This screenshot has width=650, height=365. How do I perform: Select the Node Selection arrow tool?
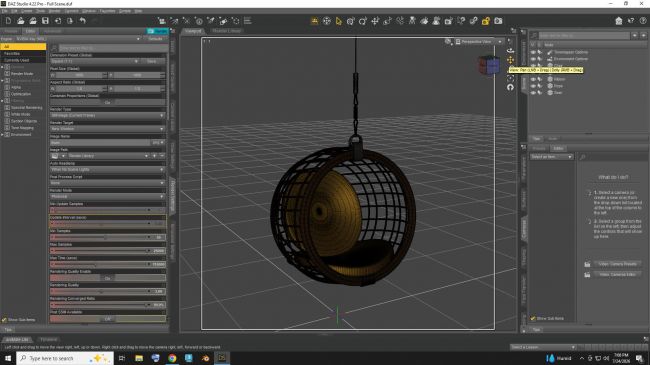[339, 21]
